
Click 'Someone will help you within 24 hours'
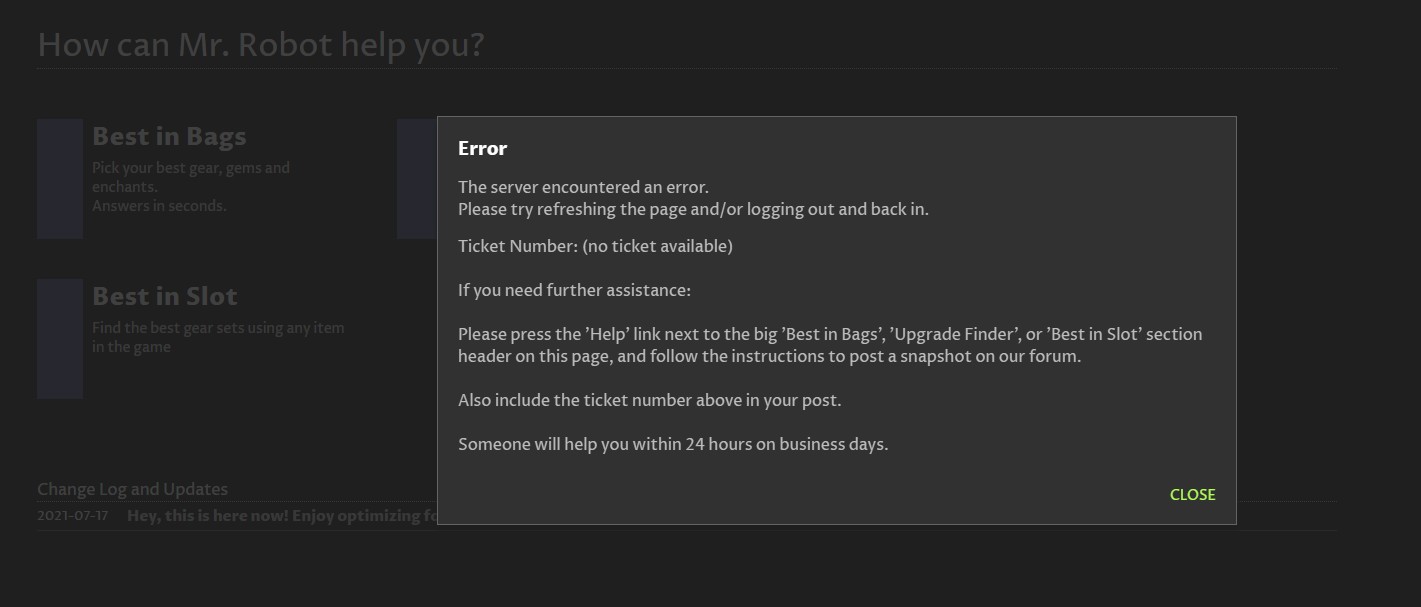pyautogui.click(x=672, y=444)
